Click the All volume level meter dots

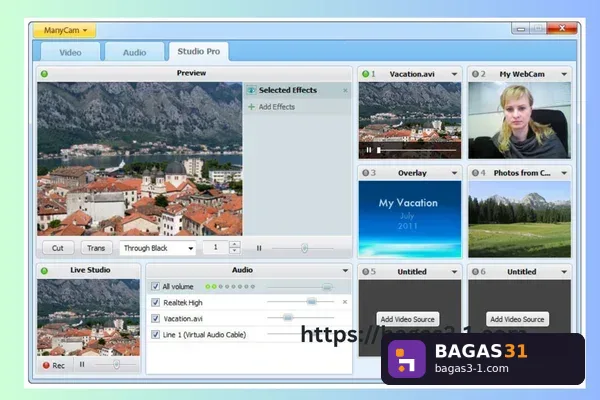[x=230, y=286]
